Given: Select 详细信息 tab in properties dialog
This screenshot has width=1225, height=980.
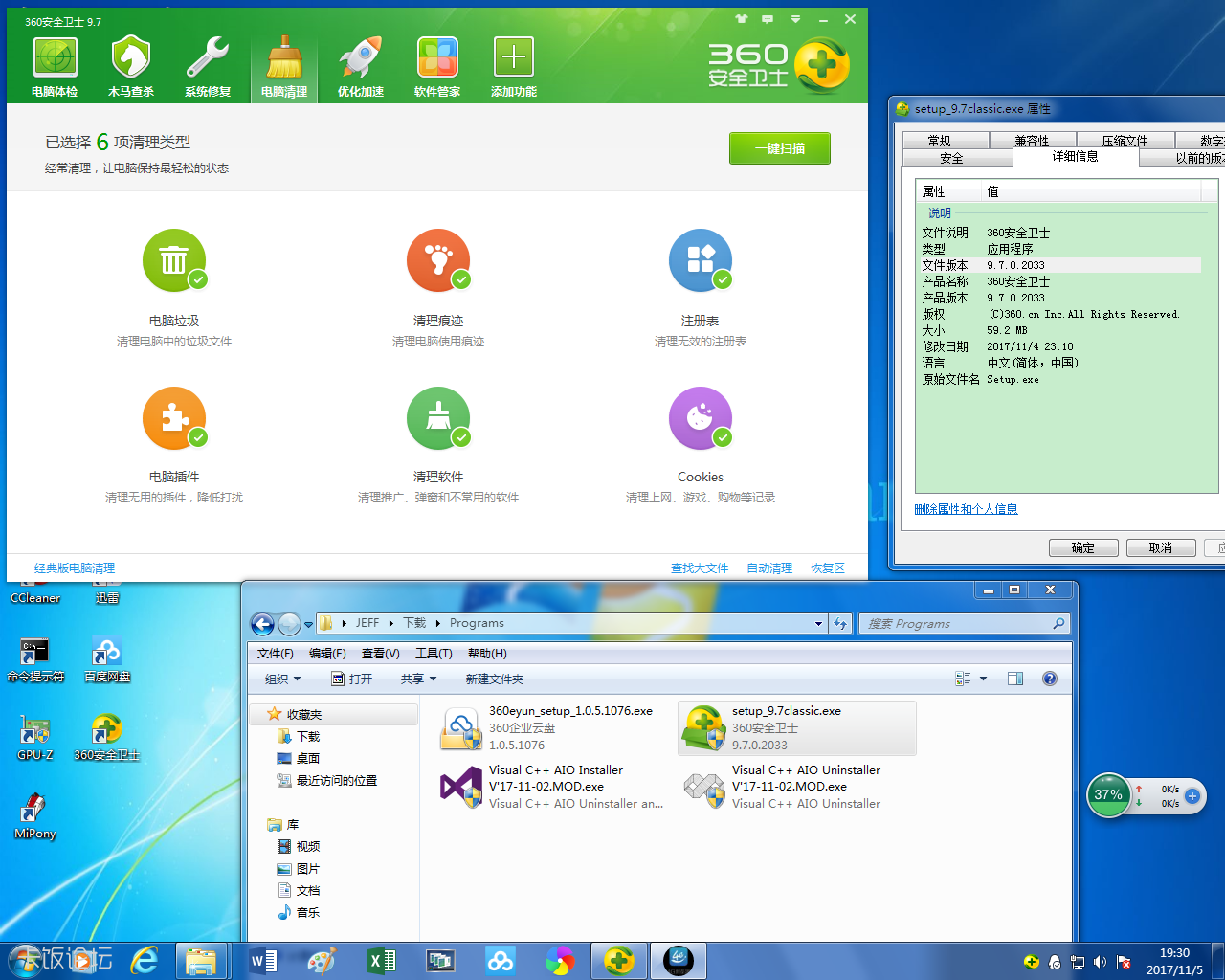Looking at the screenshot, I should pyautogui.click(x=1076, y=157).
